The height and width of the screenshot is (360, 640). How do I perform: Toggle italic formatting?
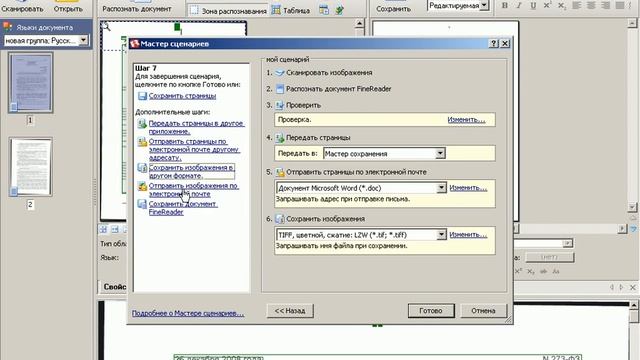pos(519,5)
